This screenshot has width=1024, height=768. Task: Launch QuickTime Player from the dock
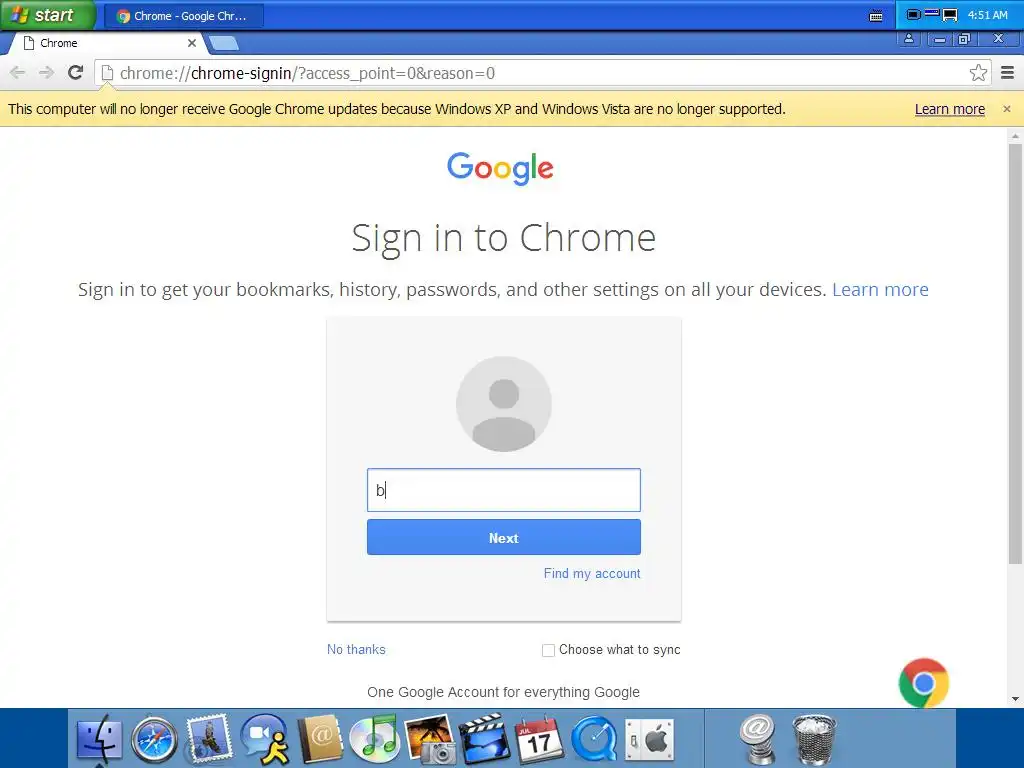coord(594,739)
